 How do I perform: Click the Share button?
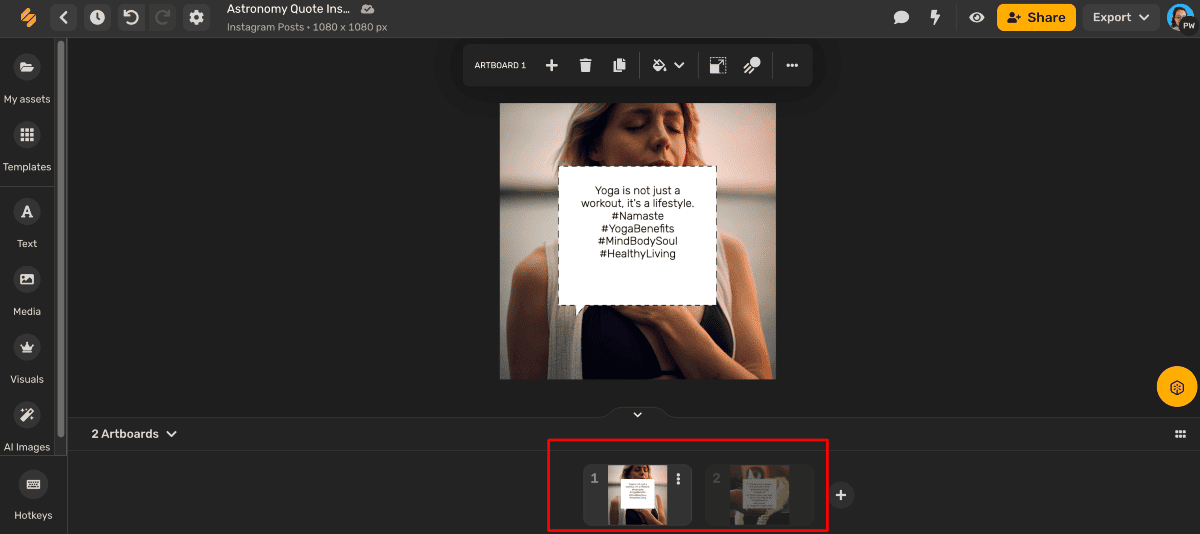[x=1036, y=17]
